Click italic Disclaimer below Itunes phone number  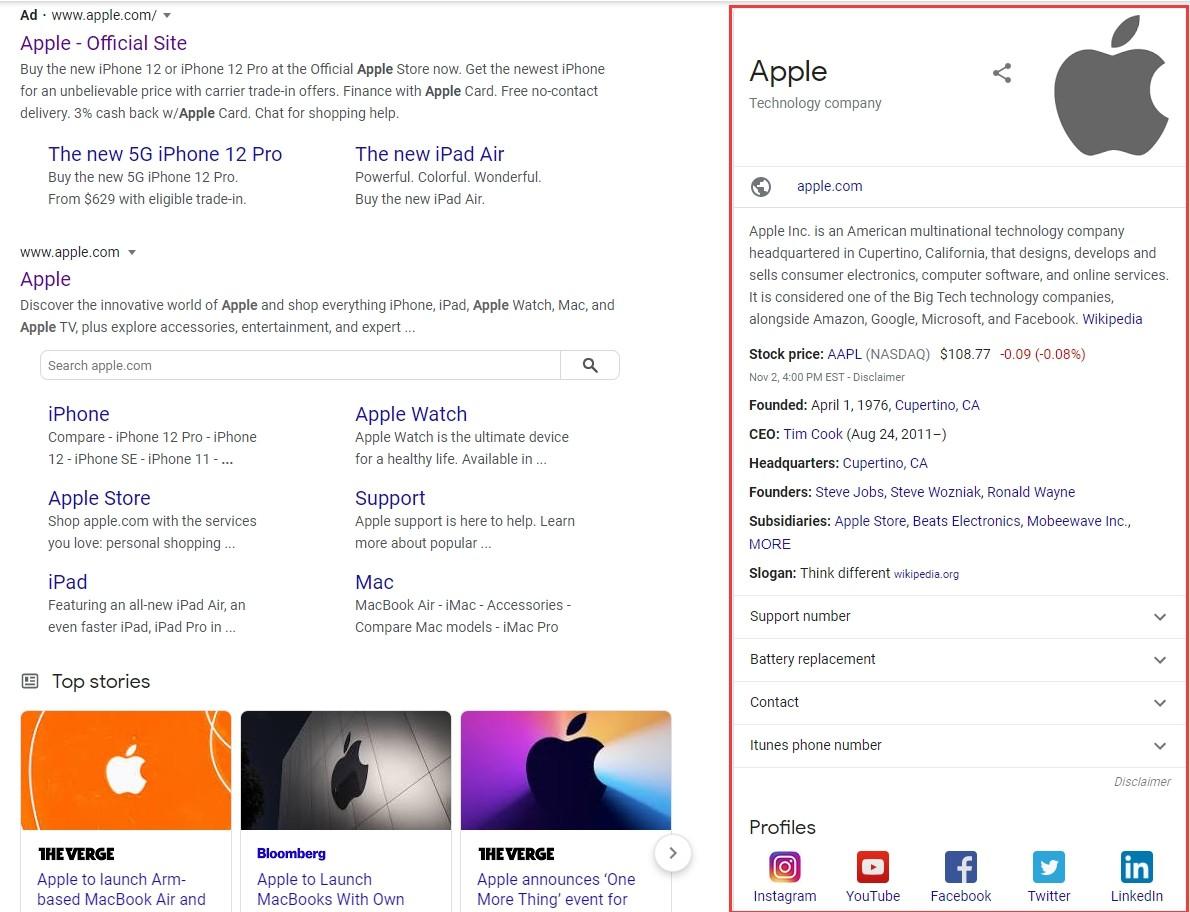(x=1142, y=781)
